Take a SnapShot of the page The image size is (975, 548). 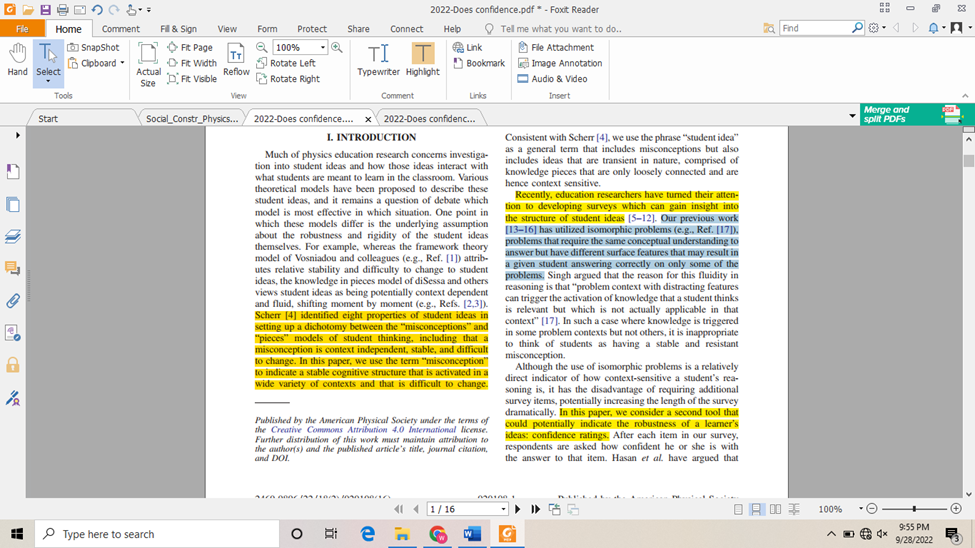93,47
